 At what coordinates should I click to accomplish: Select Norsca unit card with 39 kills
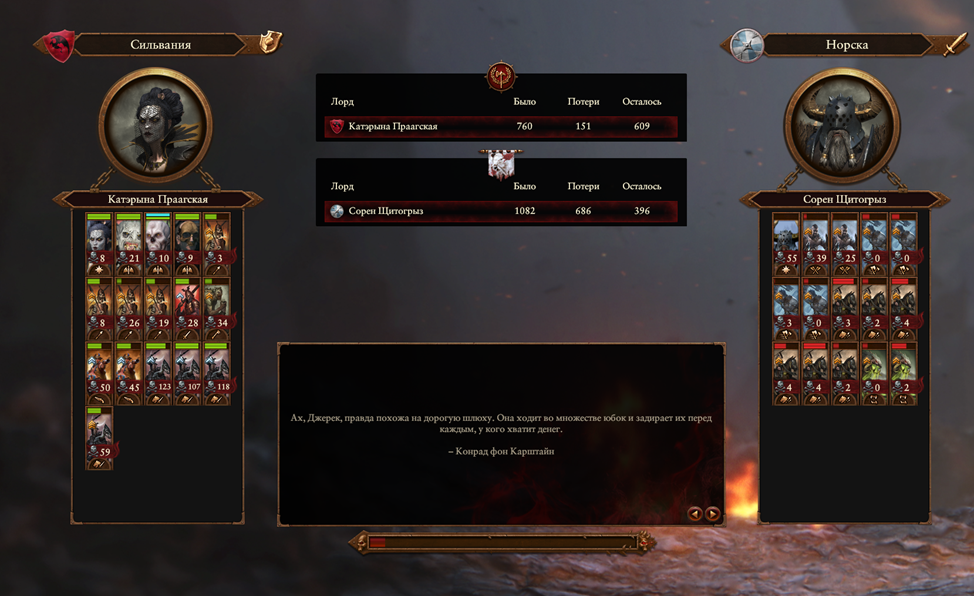(x=815, y=244)
